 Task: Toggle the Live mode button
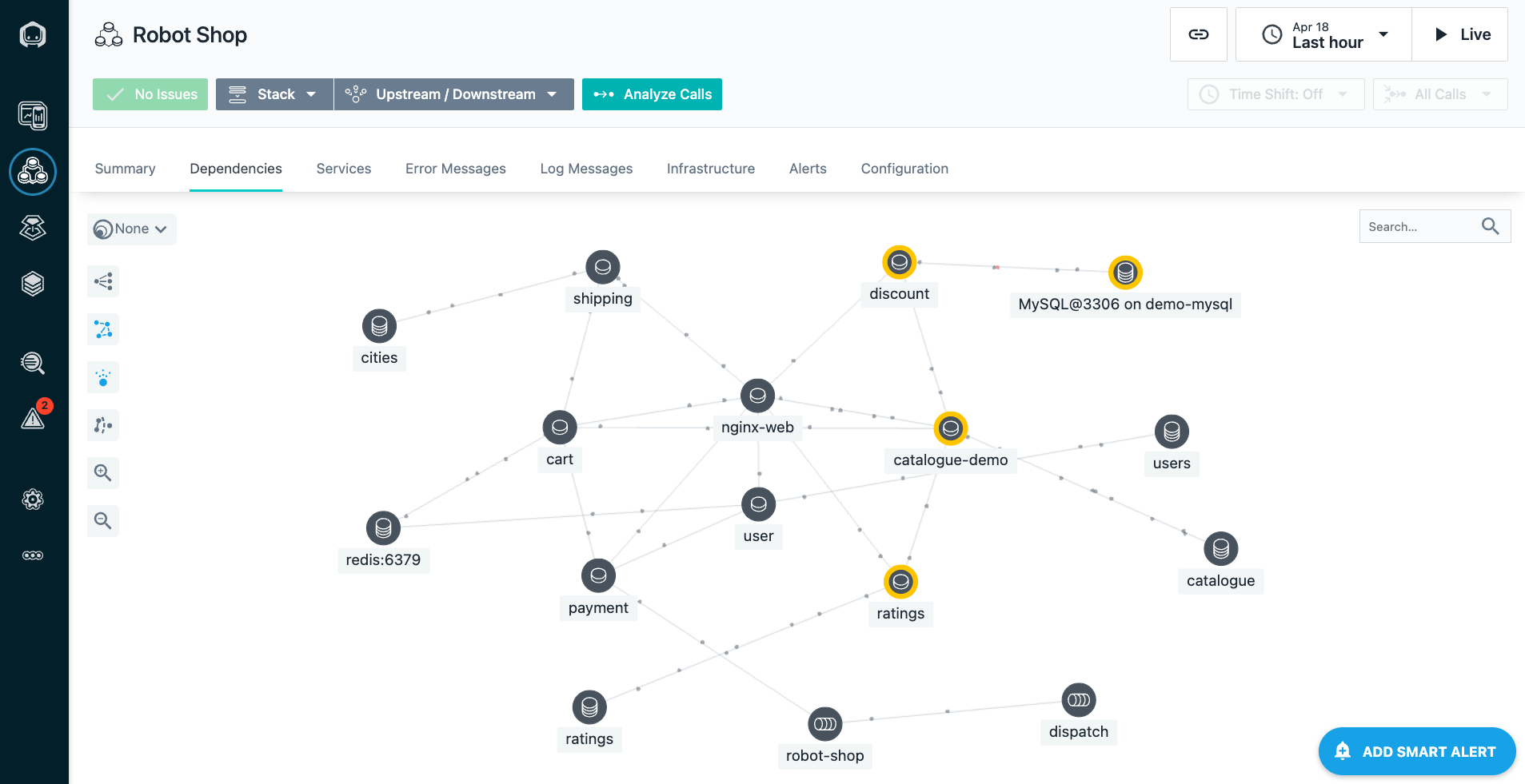[x=1460, y=34]
